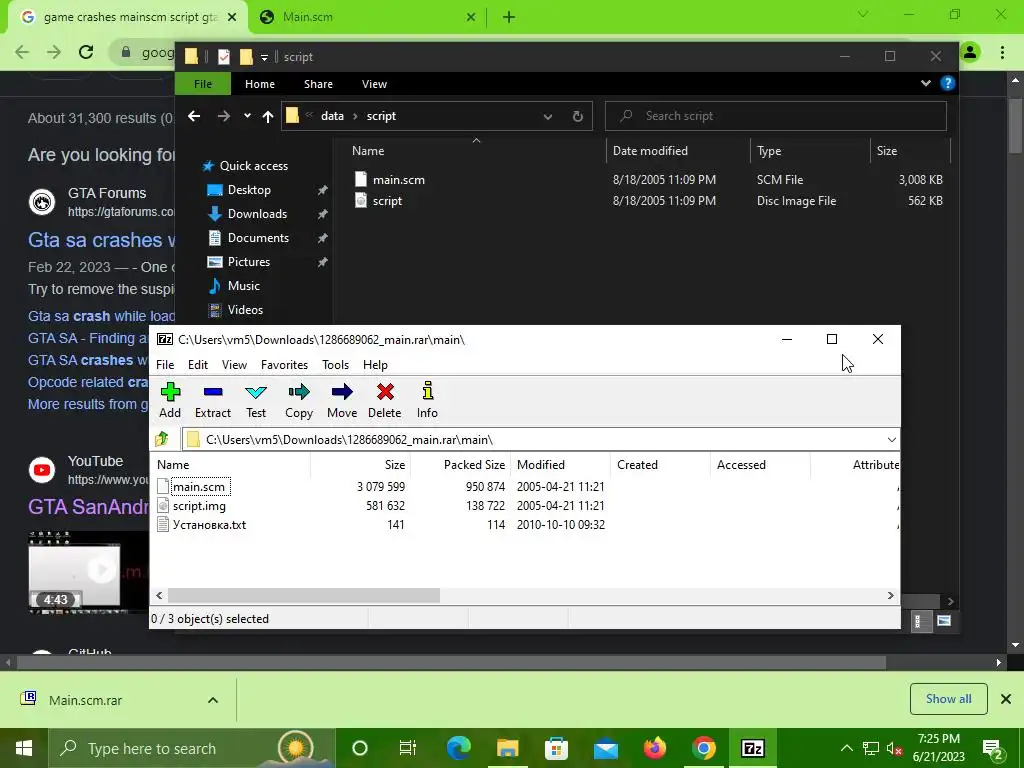This screenshot has width=1024, height=768.
Task: Expand address bar history dropdown in Explorer
Action: pos(547,116)
